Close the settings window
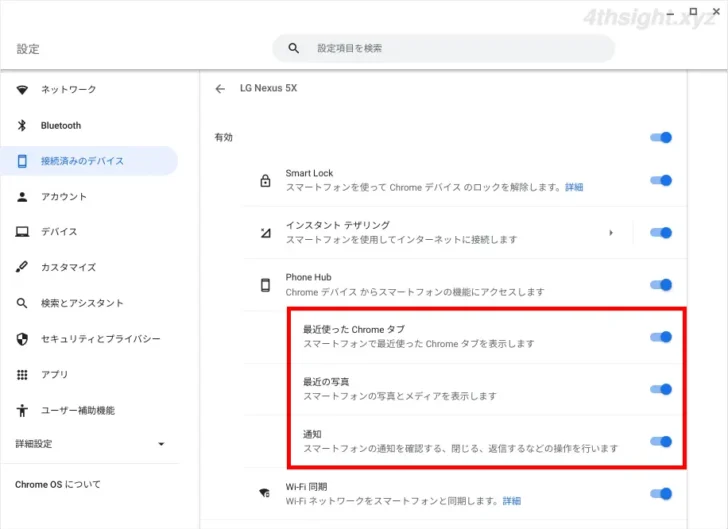This screenshot has height=529, width=728. coord(716,12)
